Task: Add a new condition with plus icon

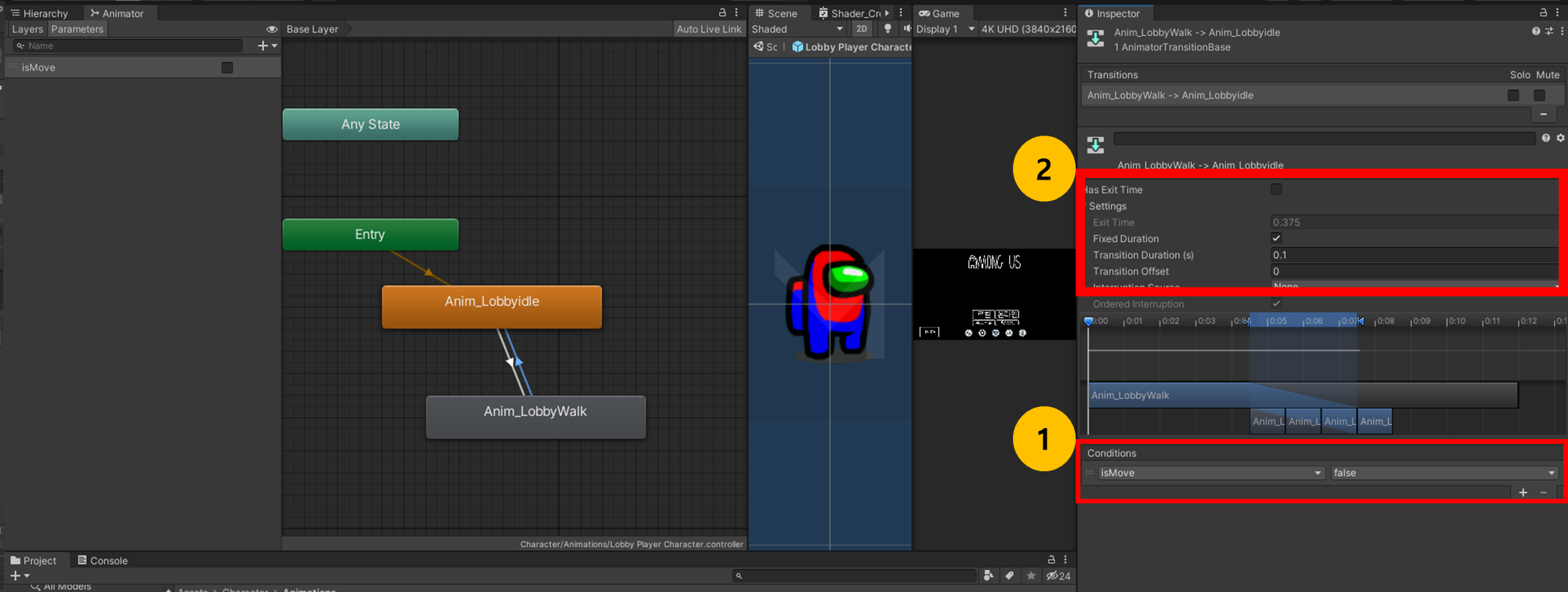Action: click(1523, 492)
